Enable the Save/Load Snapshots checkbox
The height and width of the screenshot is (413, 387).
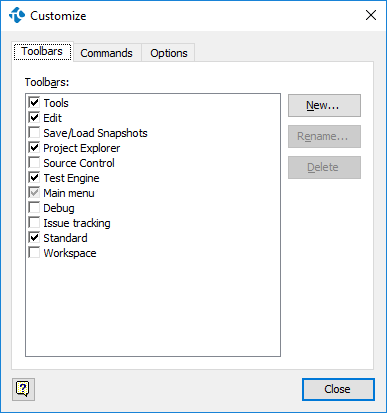[x=34, y=133]
